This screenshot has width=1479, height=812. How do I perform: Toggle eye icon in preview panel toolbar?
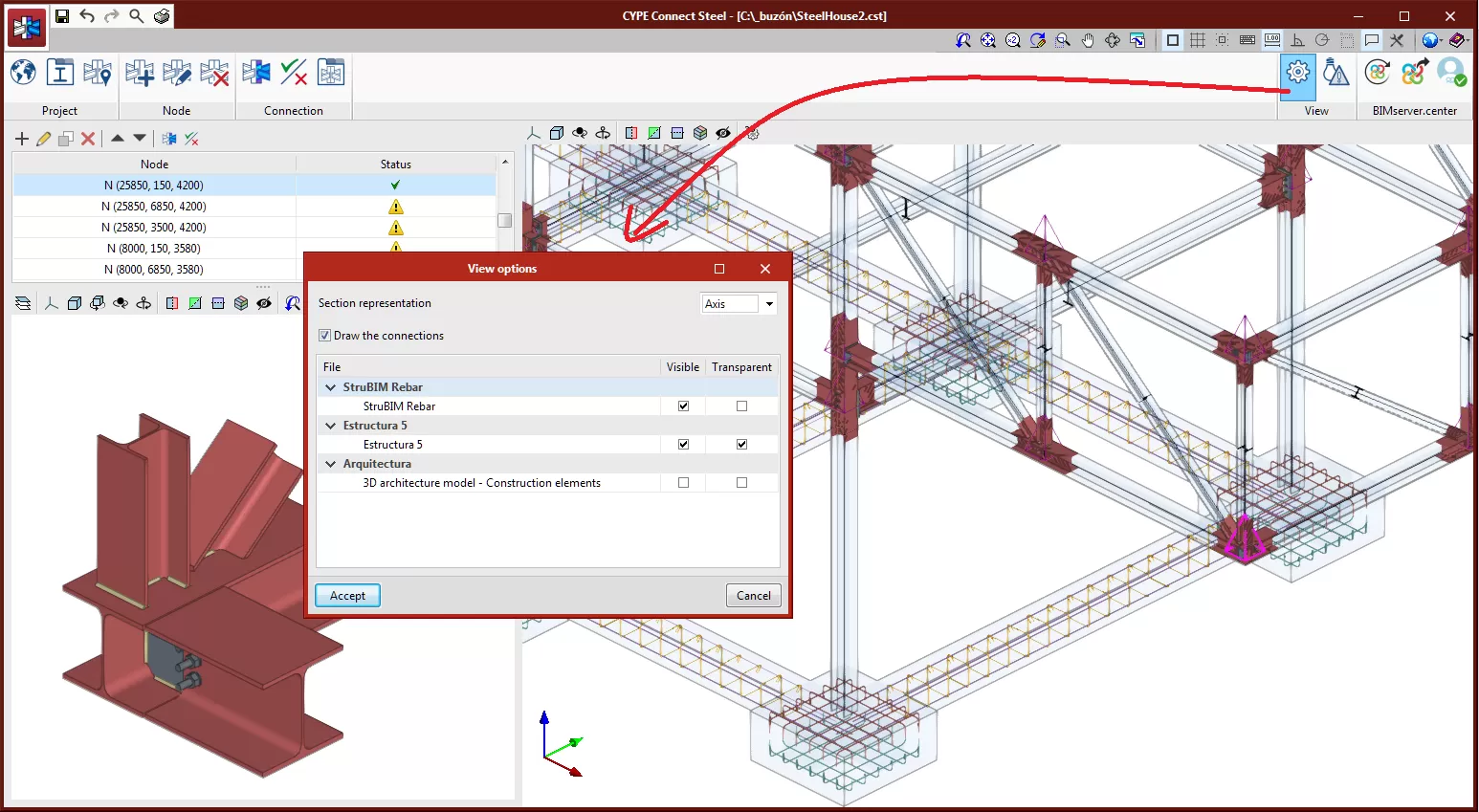tap(264, 303)
